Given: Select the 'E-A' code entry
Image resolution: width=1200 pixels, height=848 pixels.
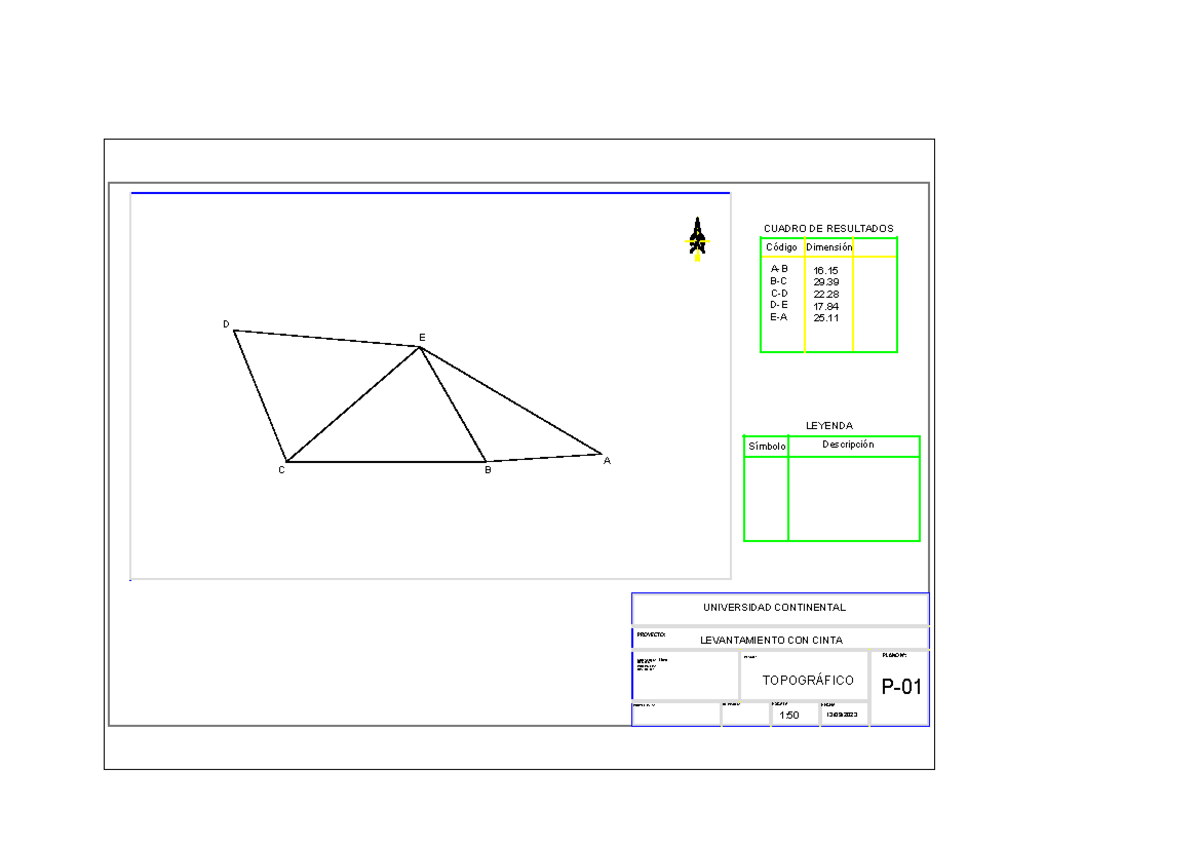Looking at the screenshot, I should click(779, 317).
